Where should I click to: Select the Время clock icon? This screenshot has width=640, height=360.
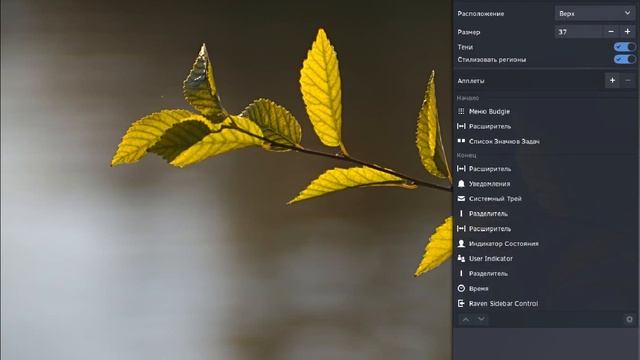coord(461,288)
